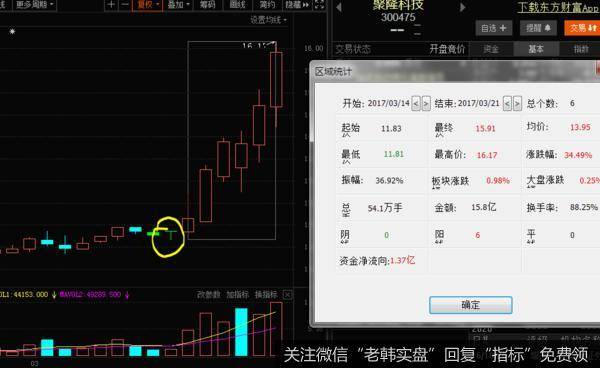Zoom in chart with plus button
This screenshot has width=600, height=368.
[x=111, y=5]
